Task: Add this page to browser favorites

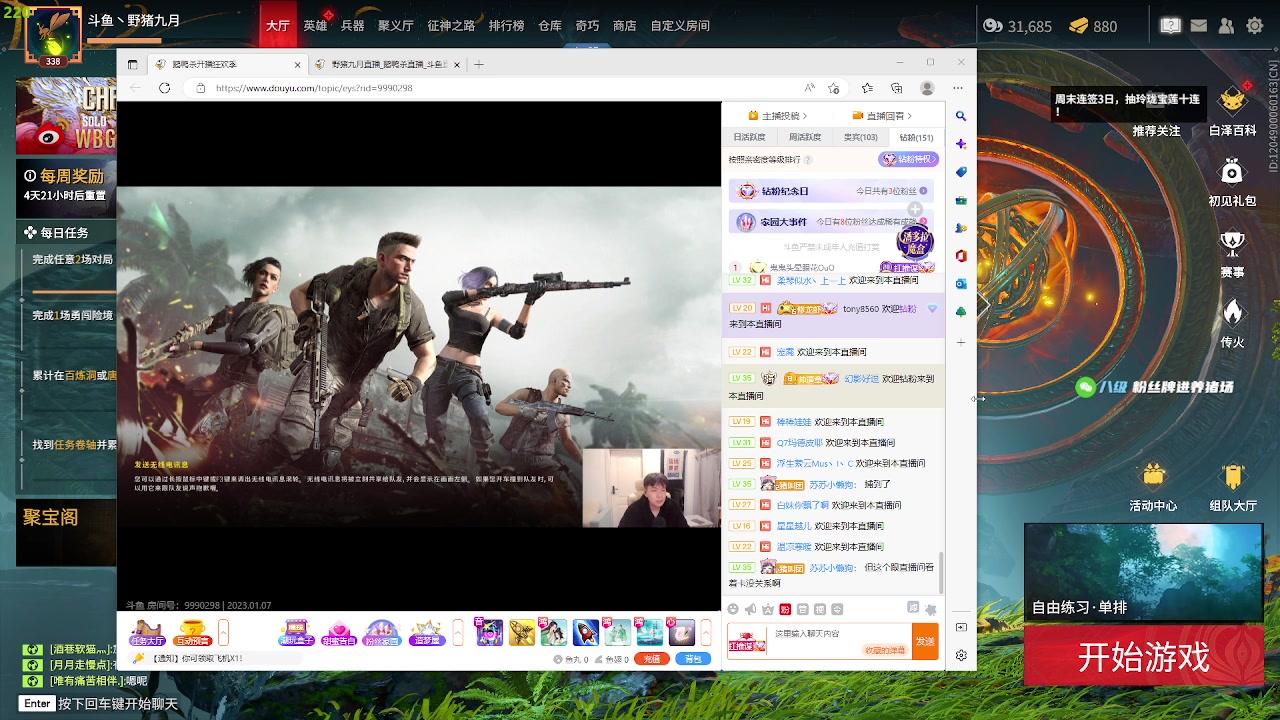Action: (x=834, y=88)
